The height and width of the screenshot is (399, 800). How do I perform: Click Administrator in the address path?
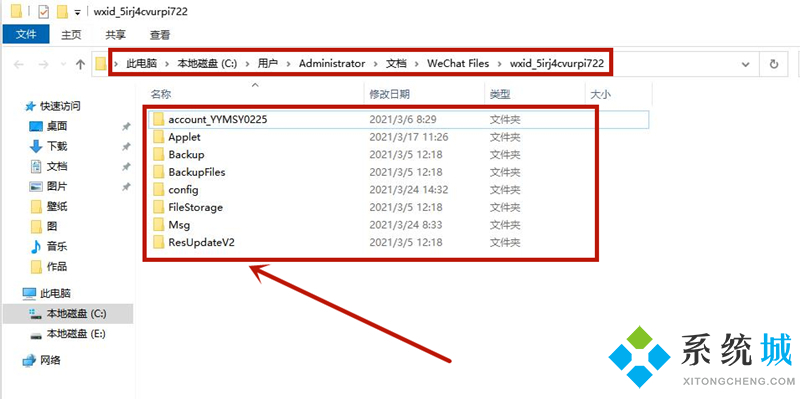pos(332,64)
